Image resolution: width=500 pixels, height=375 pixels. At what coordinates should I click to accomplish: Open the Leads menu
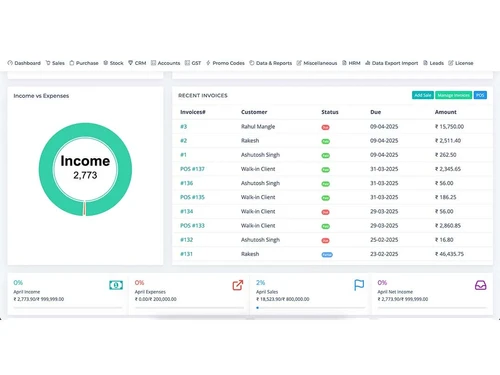click(433, 63)
